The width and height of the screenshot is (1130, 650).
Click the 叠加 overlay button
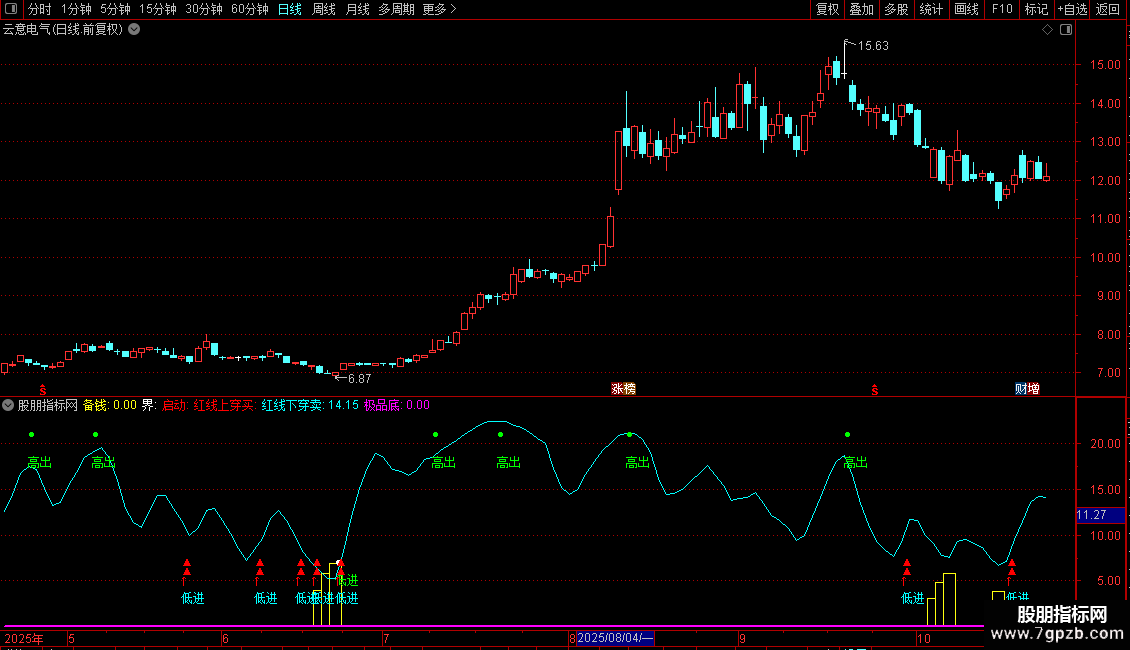pos(861,9)
